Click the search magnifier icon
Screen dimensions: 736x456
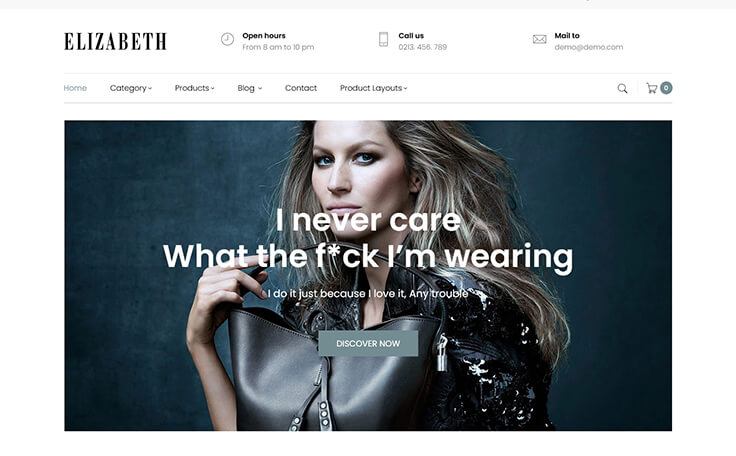622,88
